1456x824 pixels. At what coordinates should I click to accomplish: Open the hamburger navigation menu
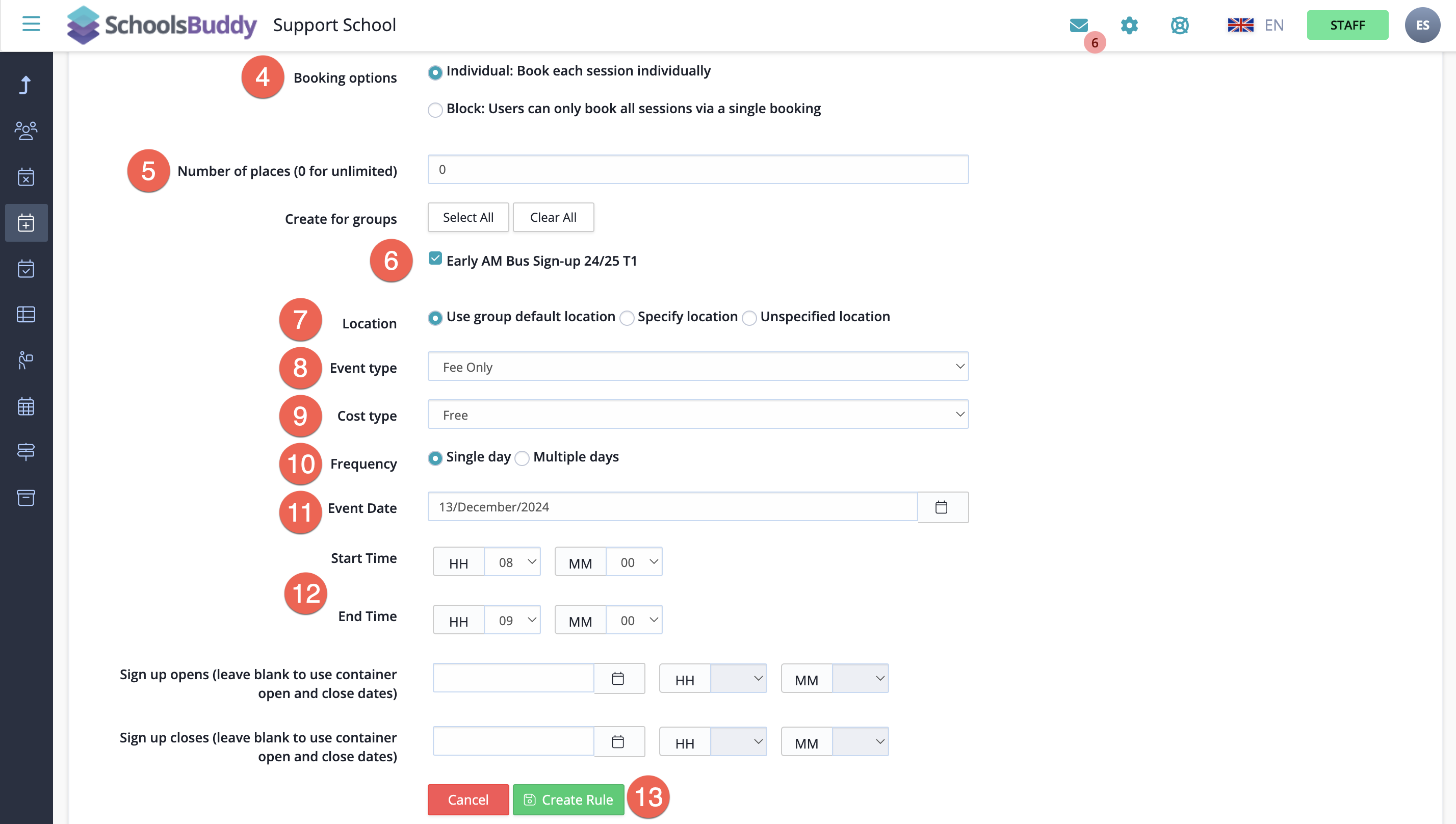click(x=31, y=24)
